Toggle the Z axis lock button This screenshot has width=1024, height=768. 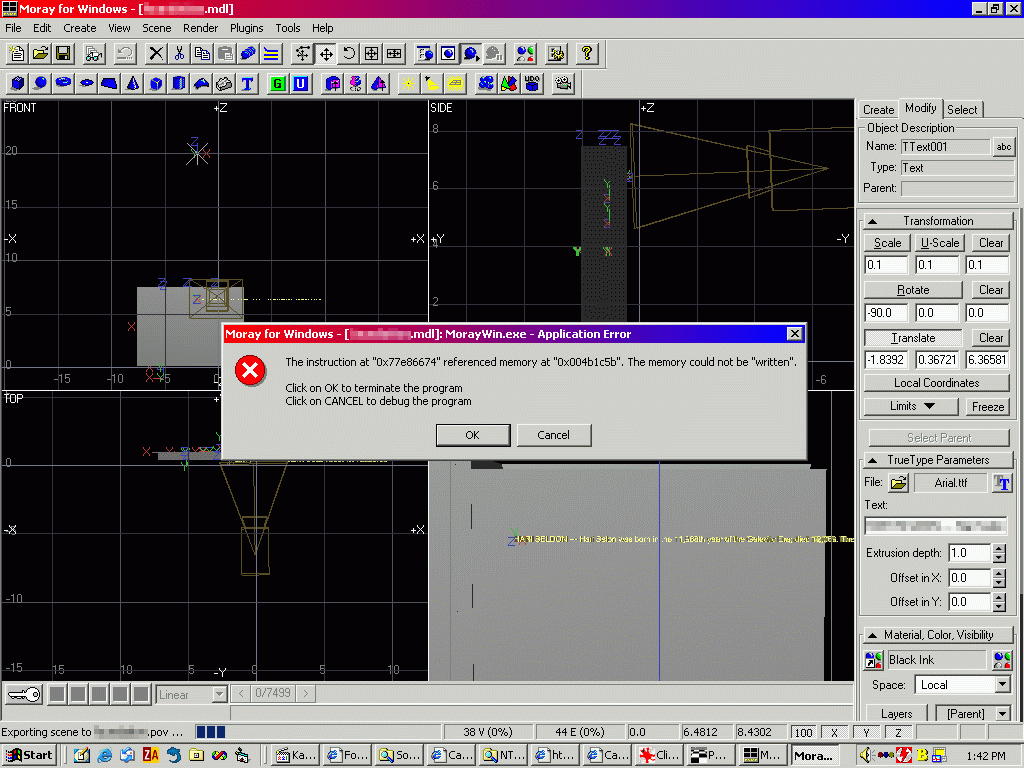pos(898,732)
